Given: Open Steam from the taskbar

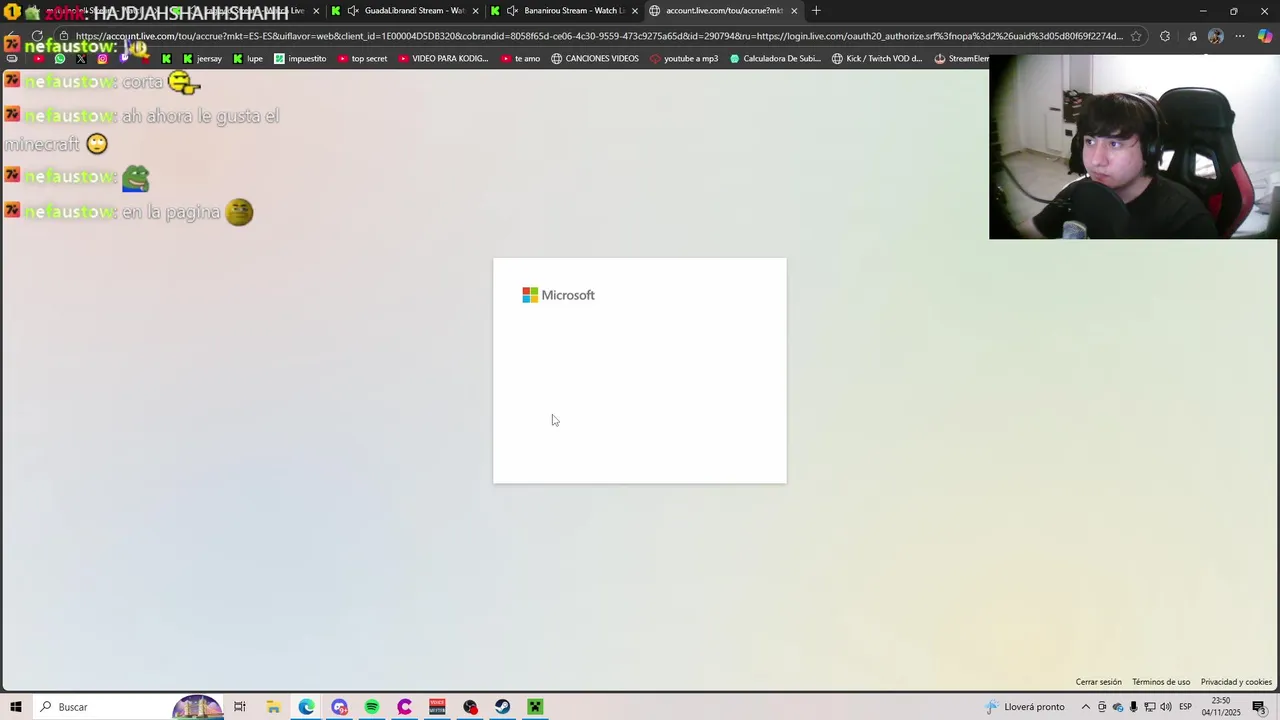Looking at the screenshot, I should click(503, 707).
